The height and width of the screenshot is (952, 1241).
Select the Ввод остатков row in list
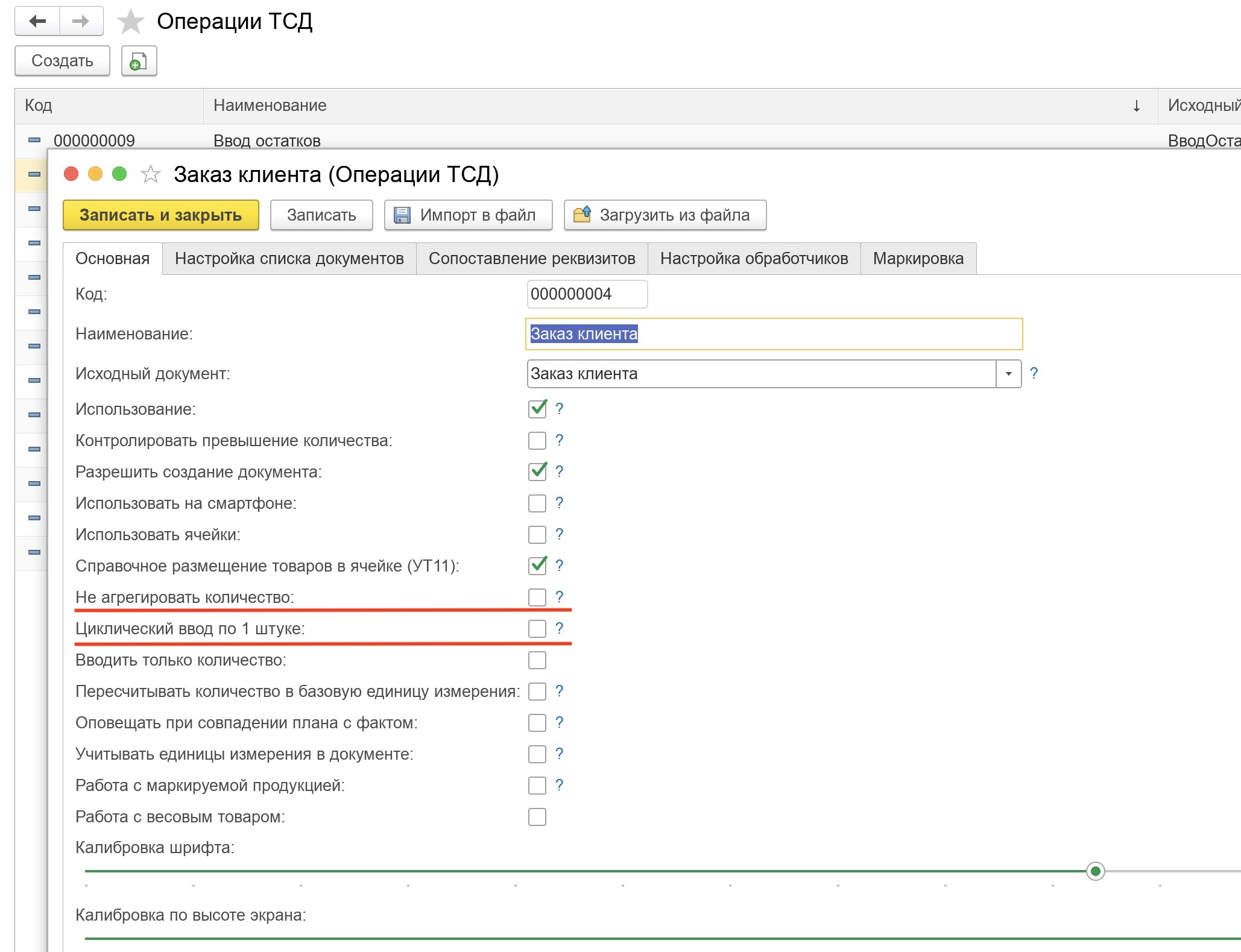pos(628,140)
